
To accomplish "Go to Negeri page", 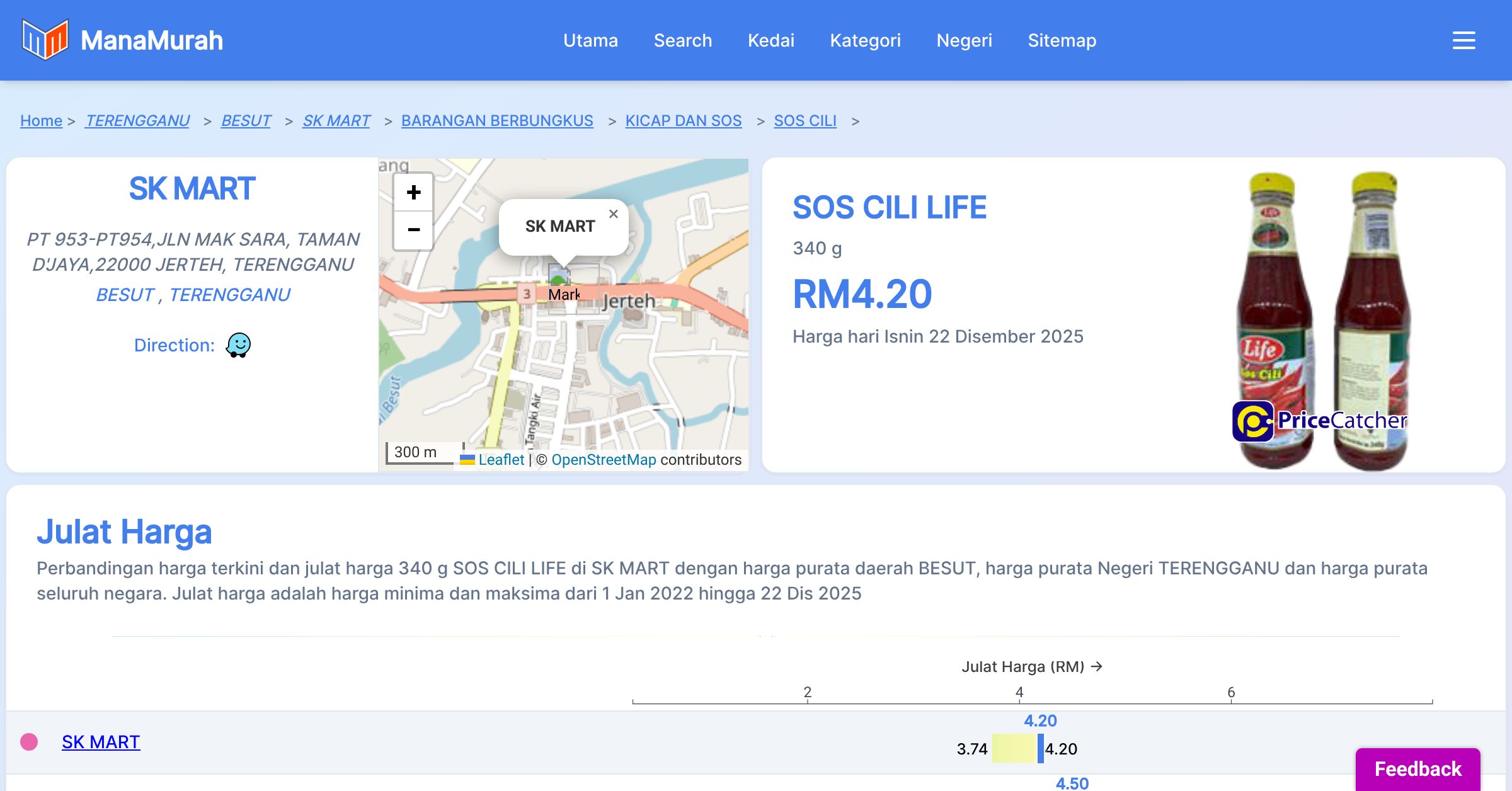I will [x=964, y=40].
